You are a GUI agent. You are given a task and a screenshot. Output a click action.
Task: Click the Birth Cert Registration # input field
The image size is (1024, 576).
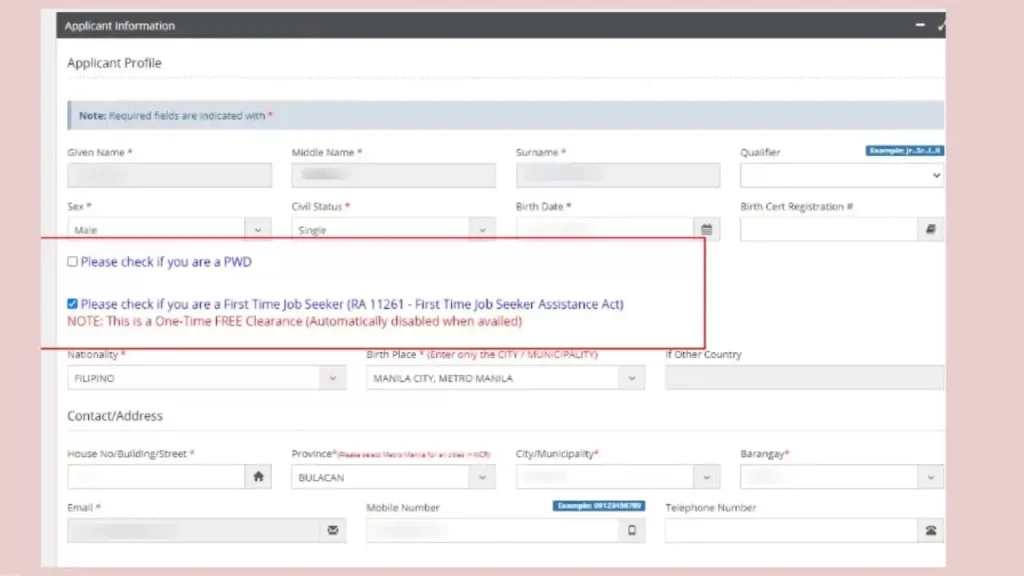[829, 229]
